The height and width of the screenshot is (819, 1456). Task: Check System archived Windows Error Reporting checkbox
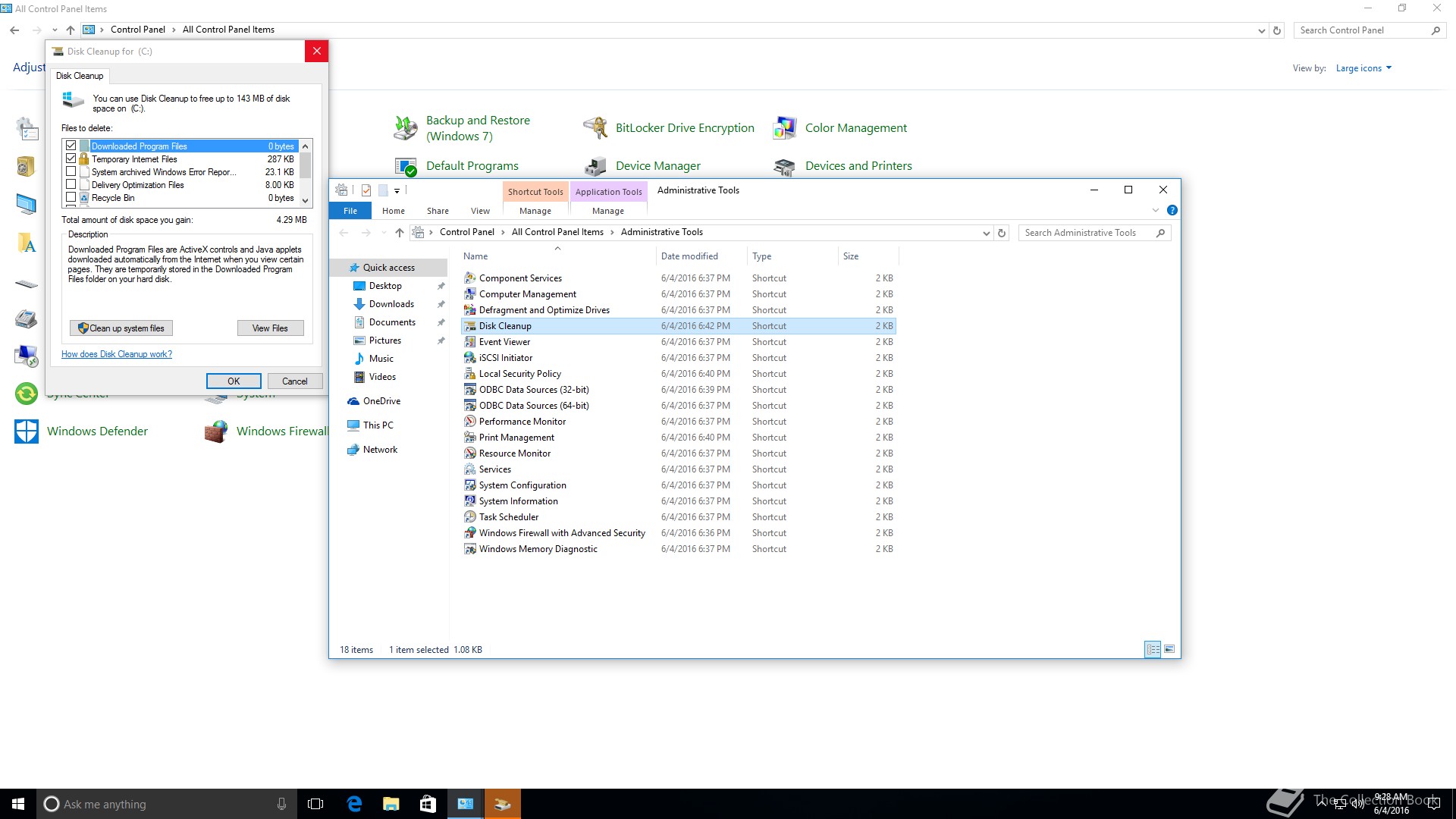(71, 171)
